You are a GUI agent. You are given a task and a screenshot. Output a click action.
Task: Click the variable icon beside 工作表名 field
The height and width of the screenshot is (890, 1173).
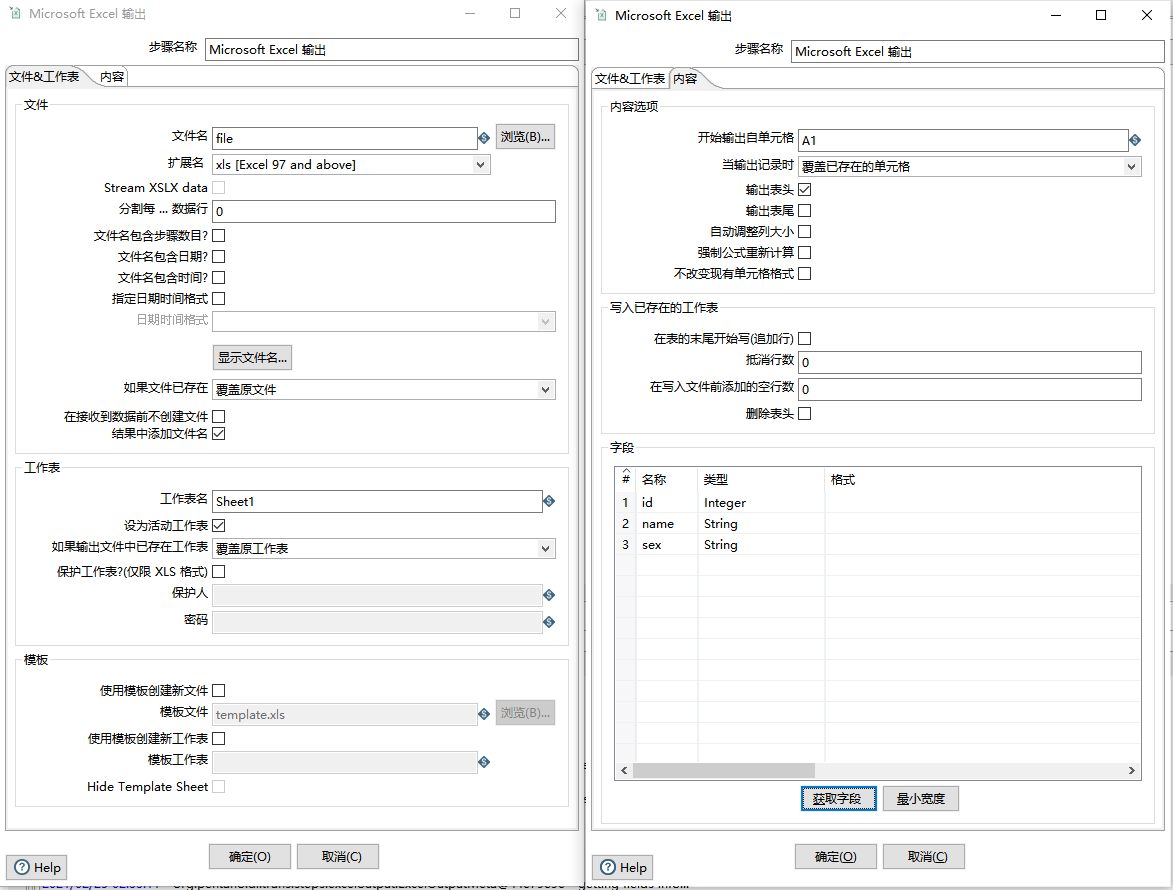tap(549, 500)
